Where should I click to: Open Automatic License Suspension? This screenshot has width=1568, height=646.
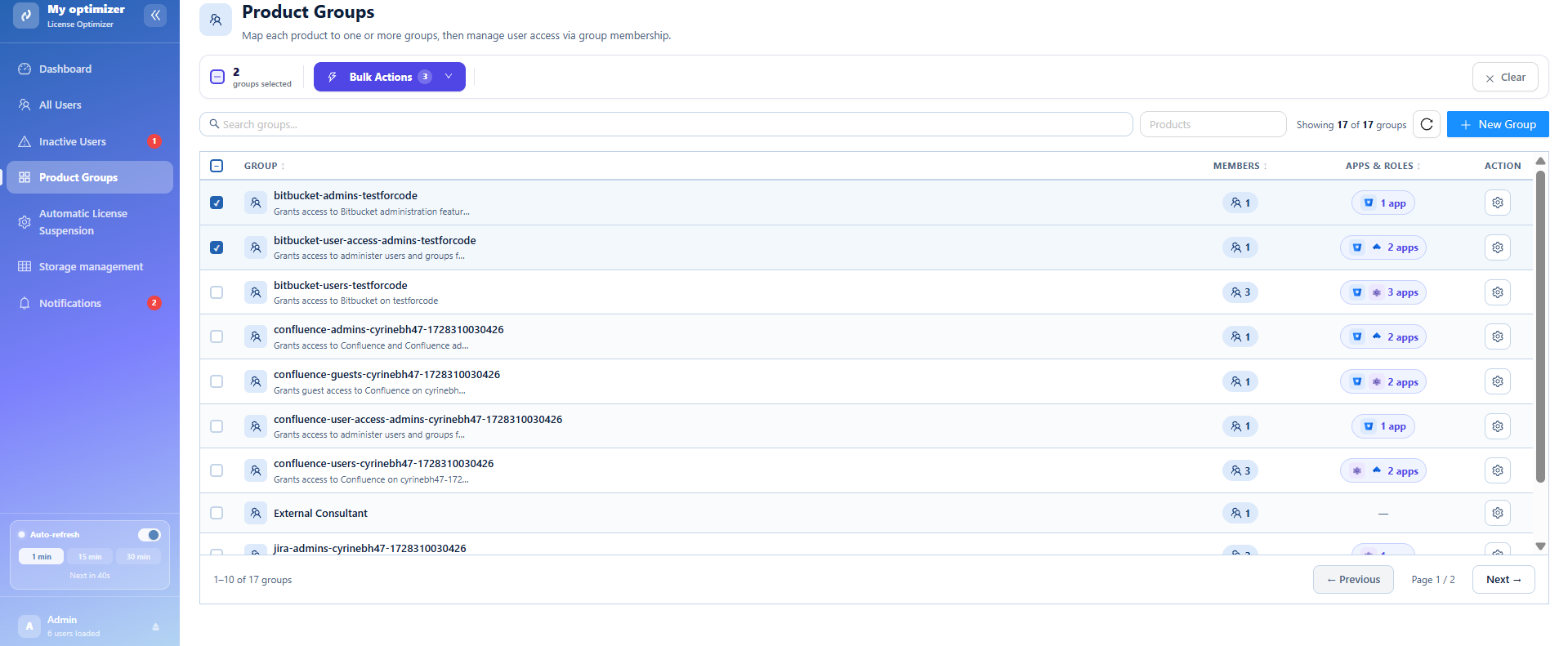[90, 222]
